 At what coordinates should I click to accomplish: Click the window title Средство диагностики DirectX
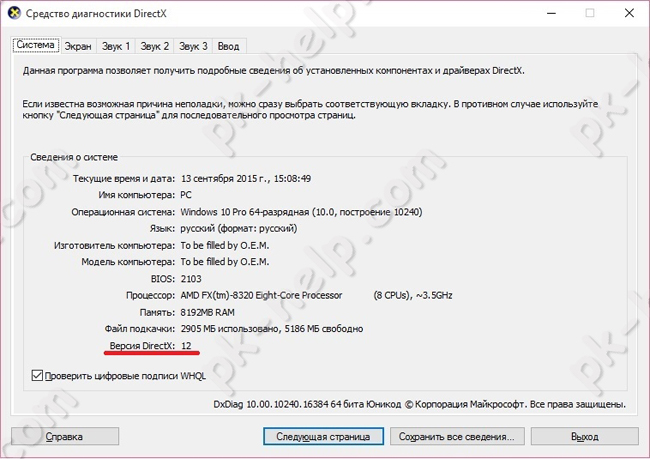(x=96, y=14)
